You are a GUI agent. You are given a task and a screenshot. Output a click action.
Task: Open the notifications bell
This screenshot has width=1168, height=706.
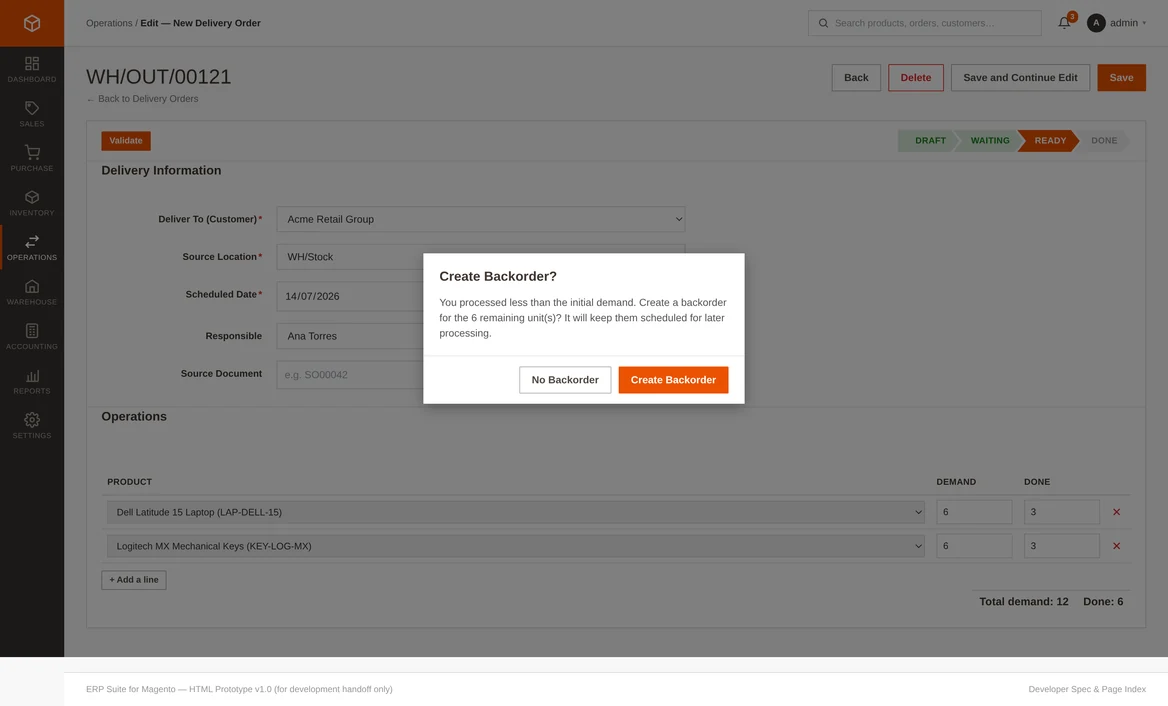coord(1064,23)
